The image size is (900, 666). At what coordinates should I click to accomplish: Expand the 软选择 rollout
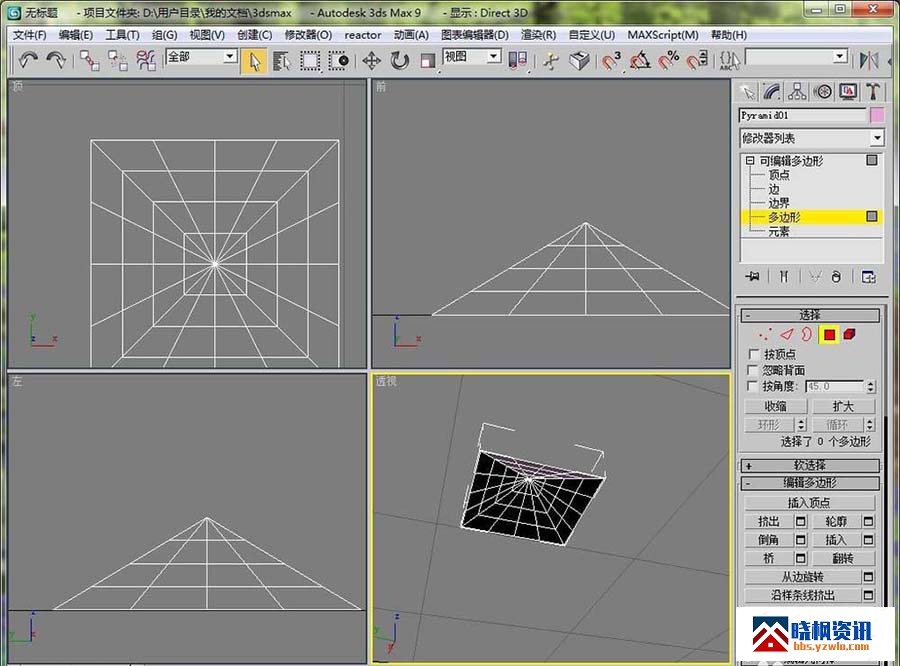pyautogui.click(x=810, y=465)
